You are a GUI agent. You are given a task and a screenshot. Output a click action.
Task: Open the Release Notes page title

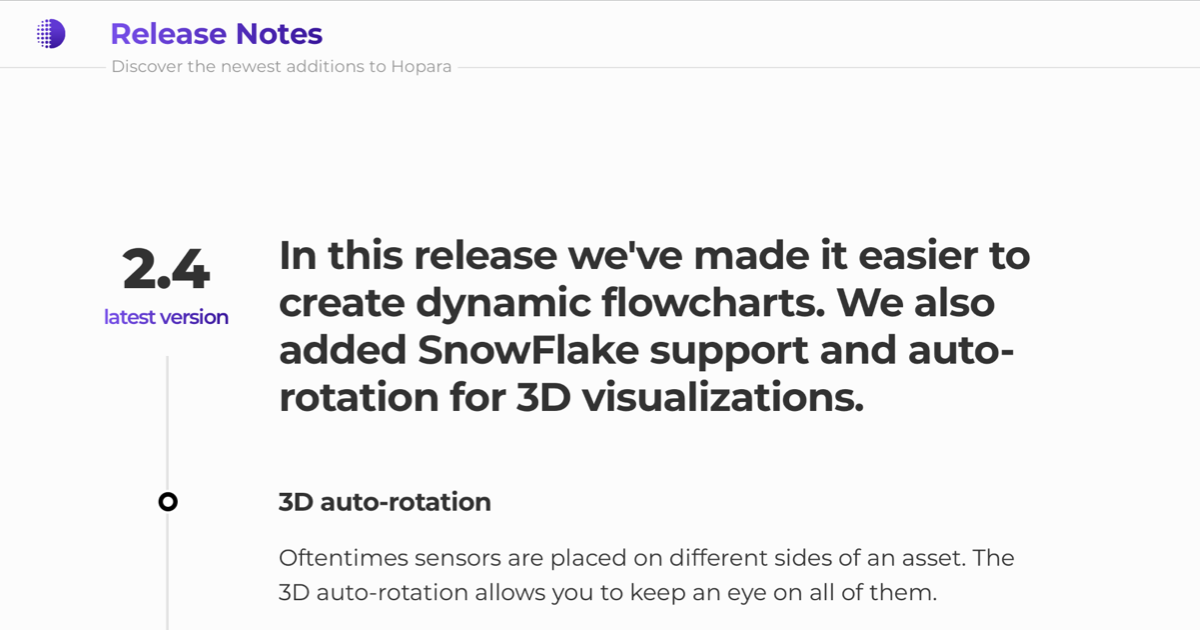coord(216,34)
